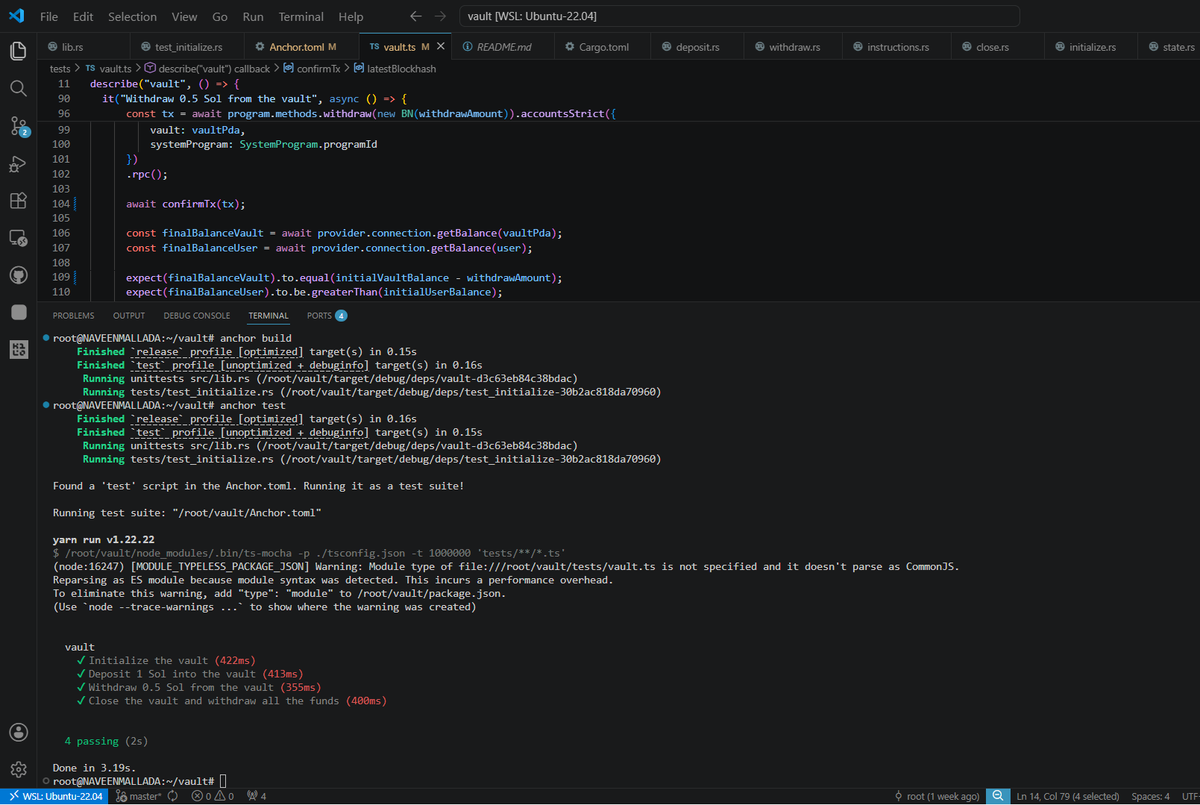This screenshot has height=805, width=1200.
Task: Open the File menu
Action: click(x=49, y=17)
